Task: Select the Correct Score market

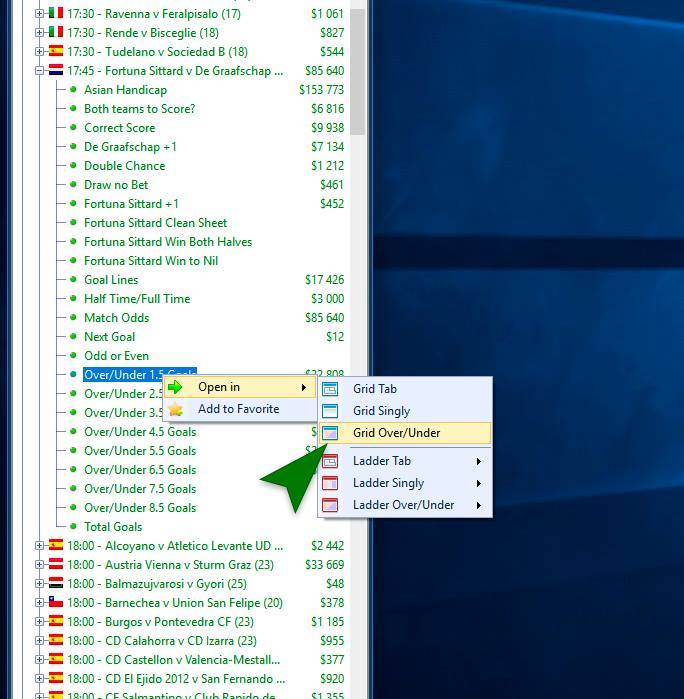Action: pos(119,127)
